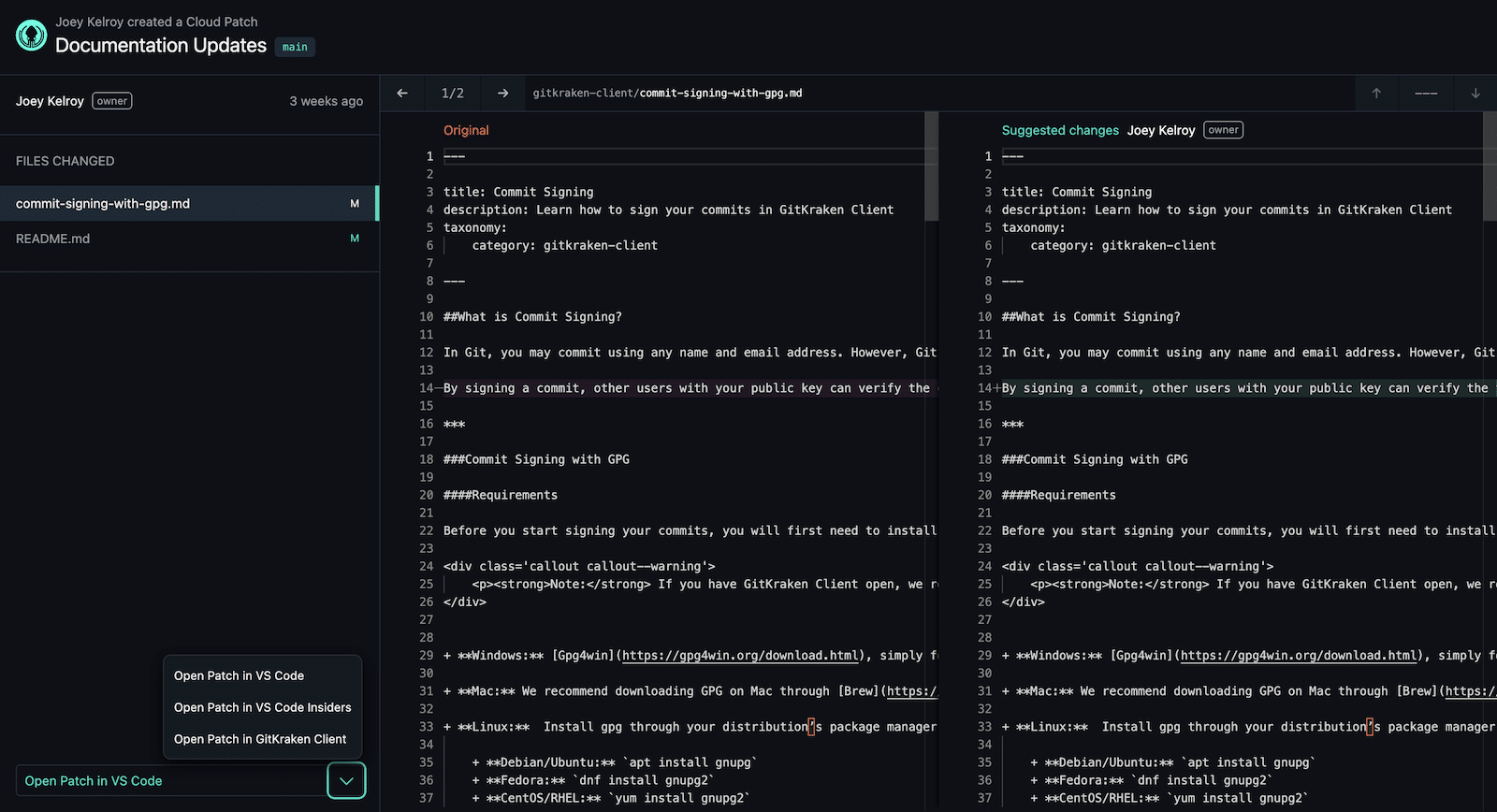Go to the next file arrow

click(502, 93)
